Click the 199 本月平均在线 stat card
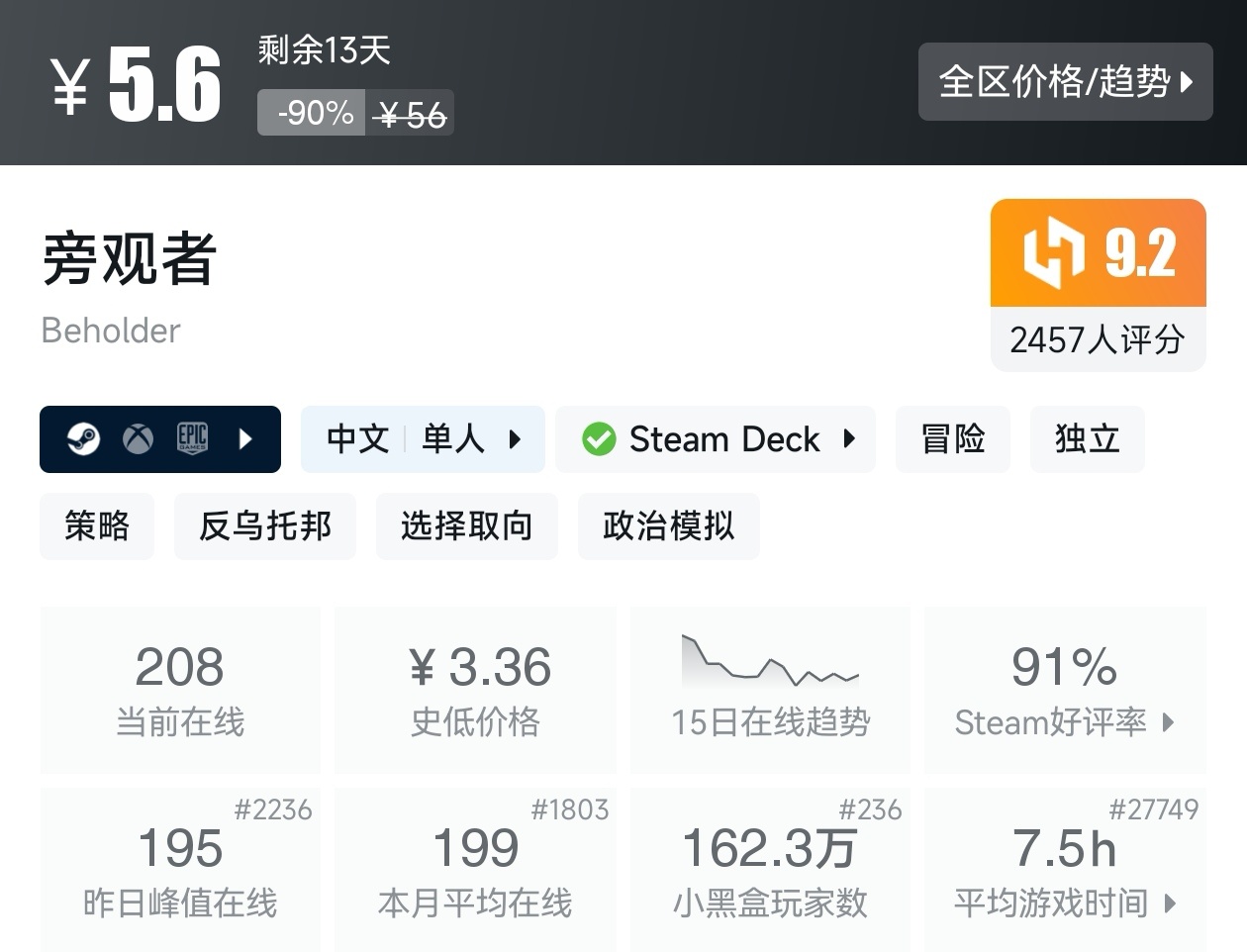 point(475,870)
